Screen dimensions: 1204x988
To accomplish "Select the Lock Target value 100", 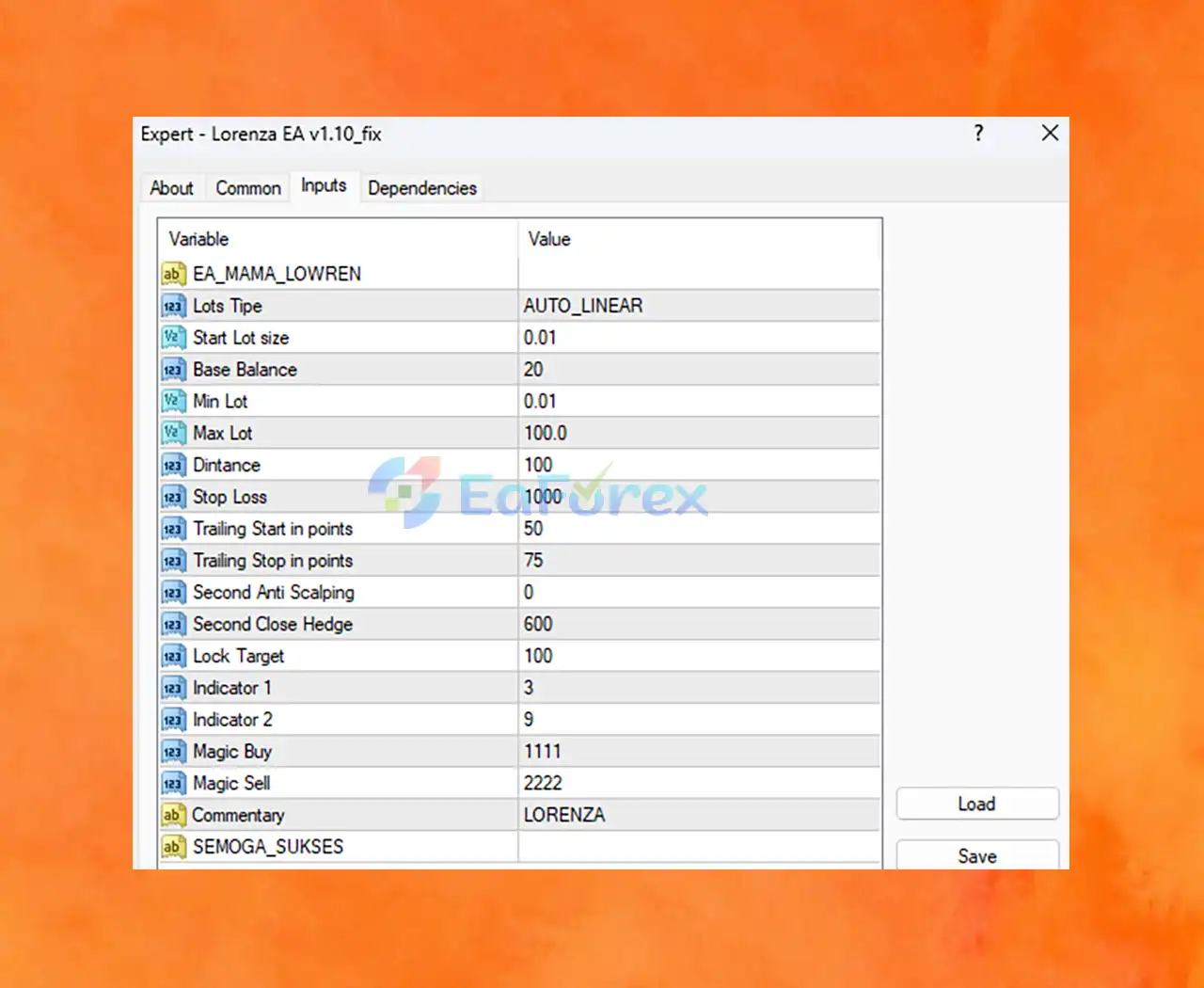I will pos(699,656).
